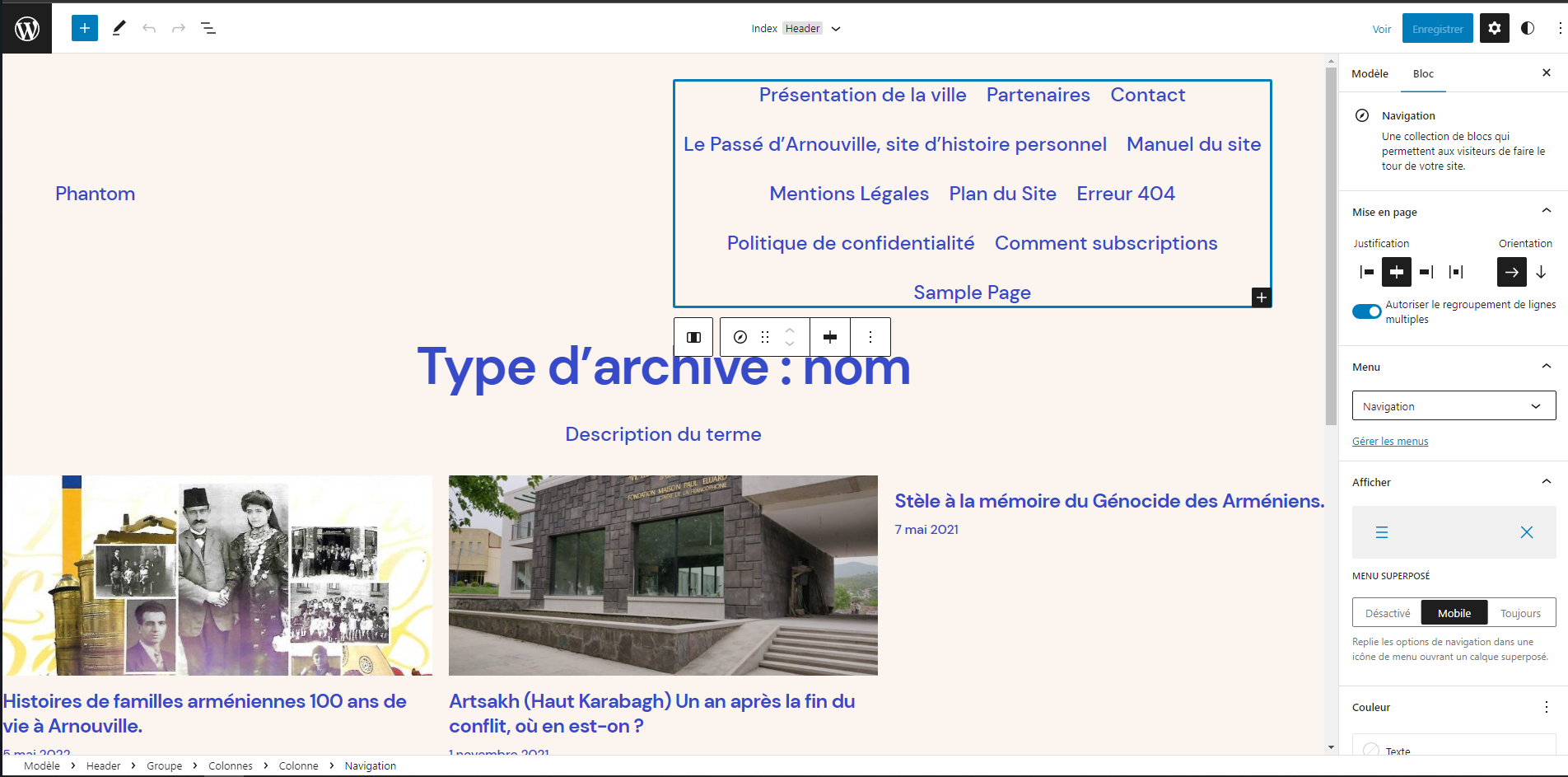Open the List View icon
This screenshot has width=1568, height=777.
pos(208,28)
